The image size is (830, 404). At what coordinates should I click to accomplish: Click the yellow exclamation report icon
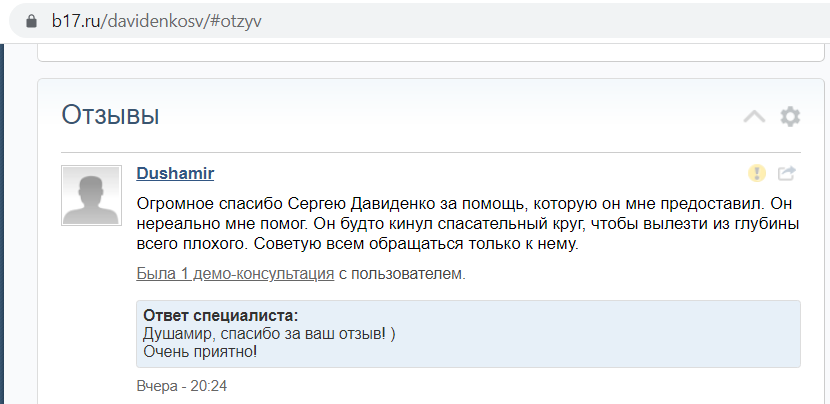coord(757,173)
